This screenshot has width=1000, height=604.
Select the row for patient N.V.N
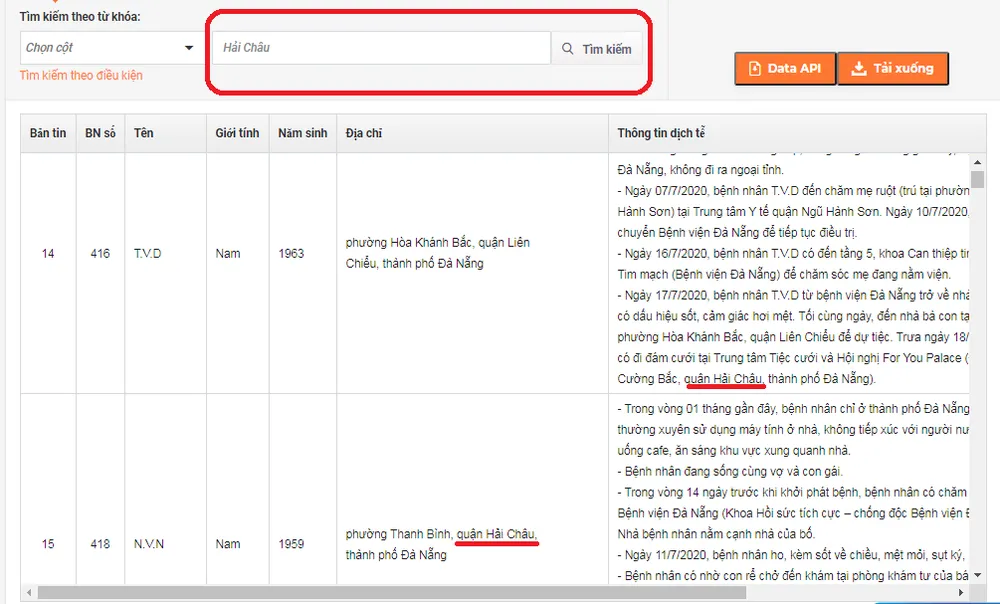[147, 545]
